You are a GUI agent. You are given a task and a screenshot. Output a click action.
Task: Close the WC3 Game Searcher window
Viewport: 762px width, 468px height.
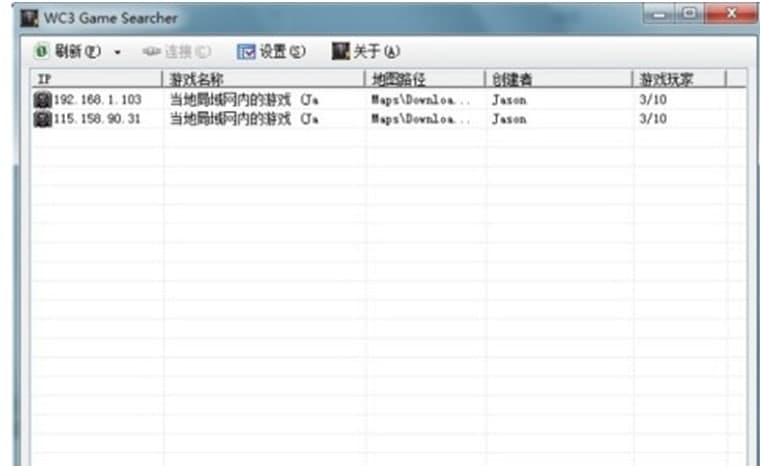coord(731,14)
